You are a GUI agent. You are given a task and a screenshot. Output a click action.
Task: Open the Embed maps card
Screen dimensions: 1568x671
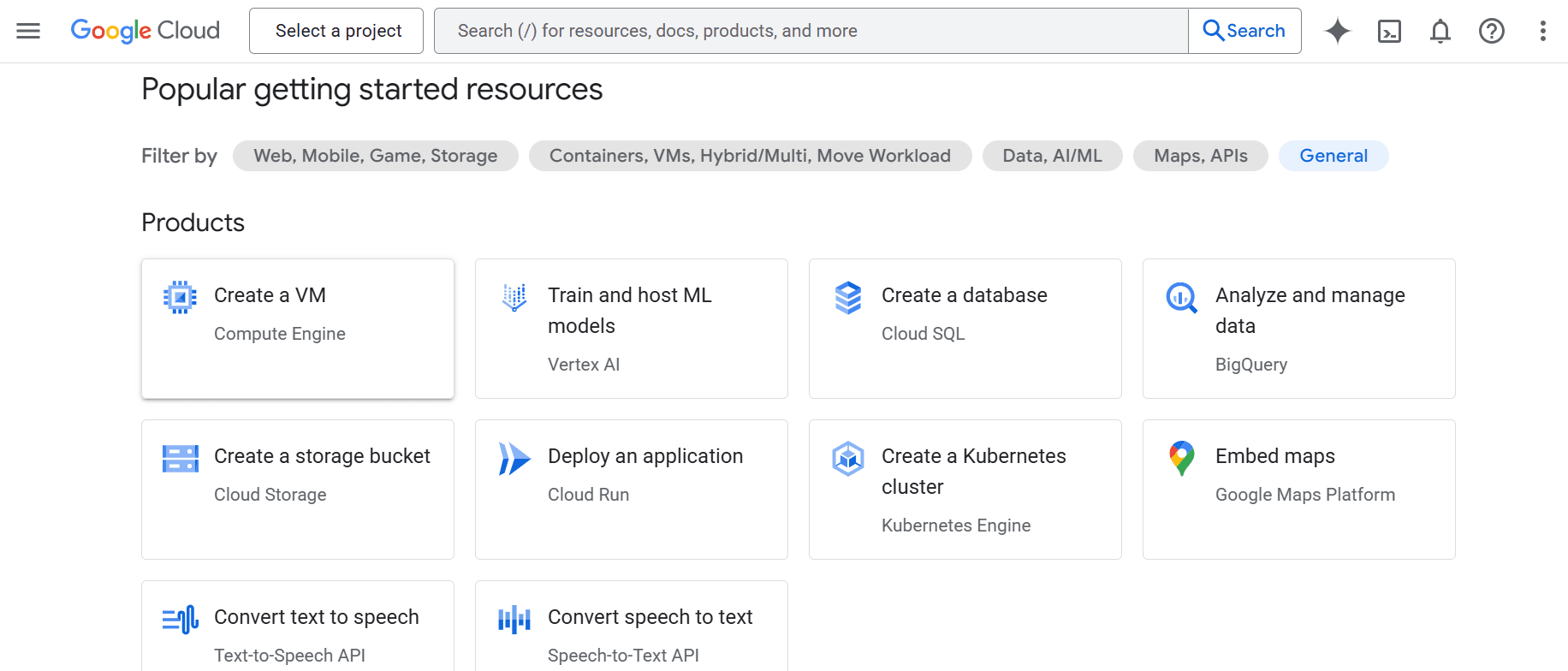(1299, 490)
